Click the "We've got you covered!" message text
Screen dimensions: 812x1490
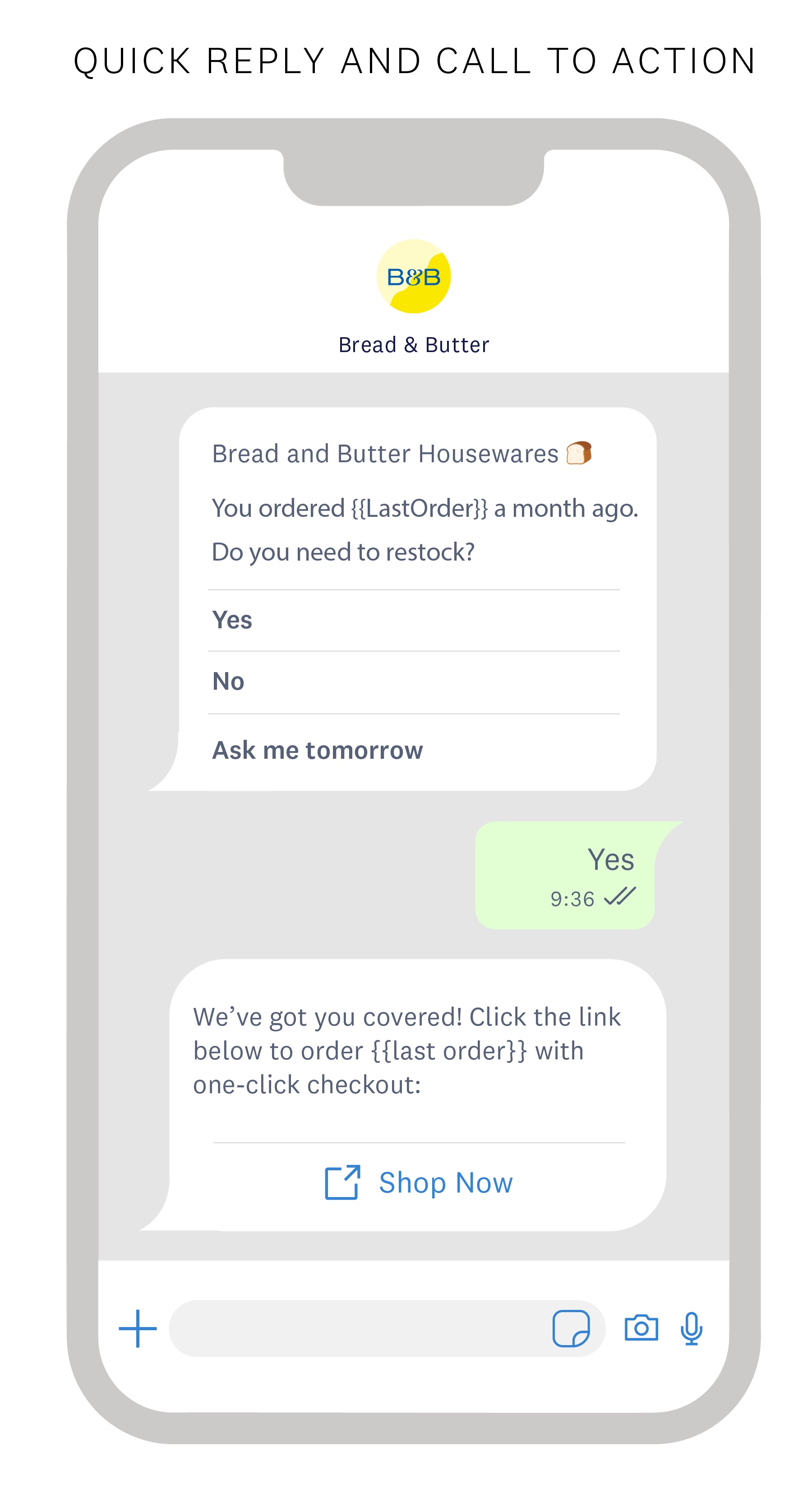pos(407,1050)
